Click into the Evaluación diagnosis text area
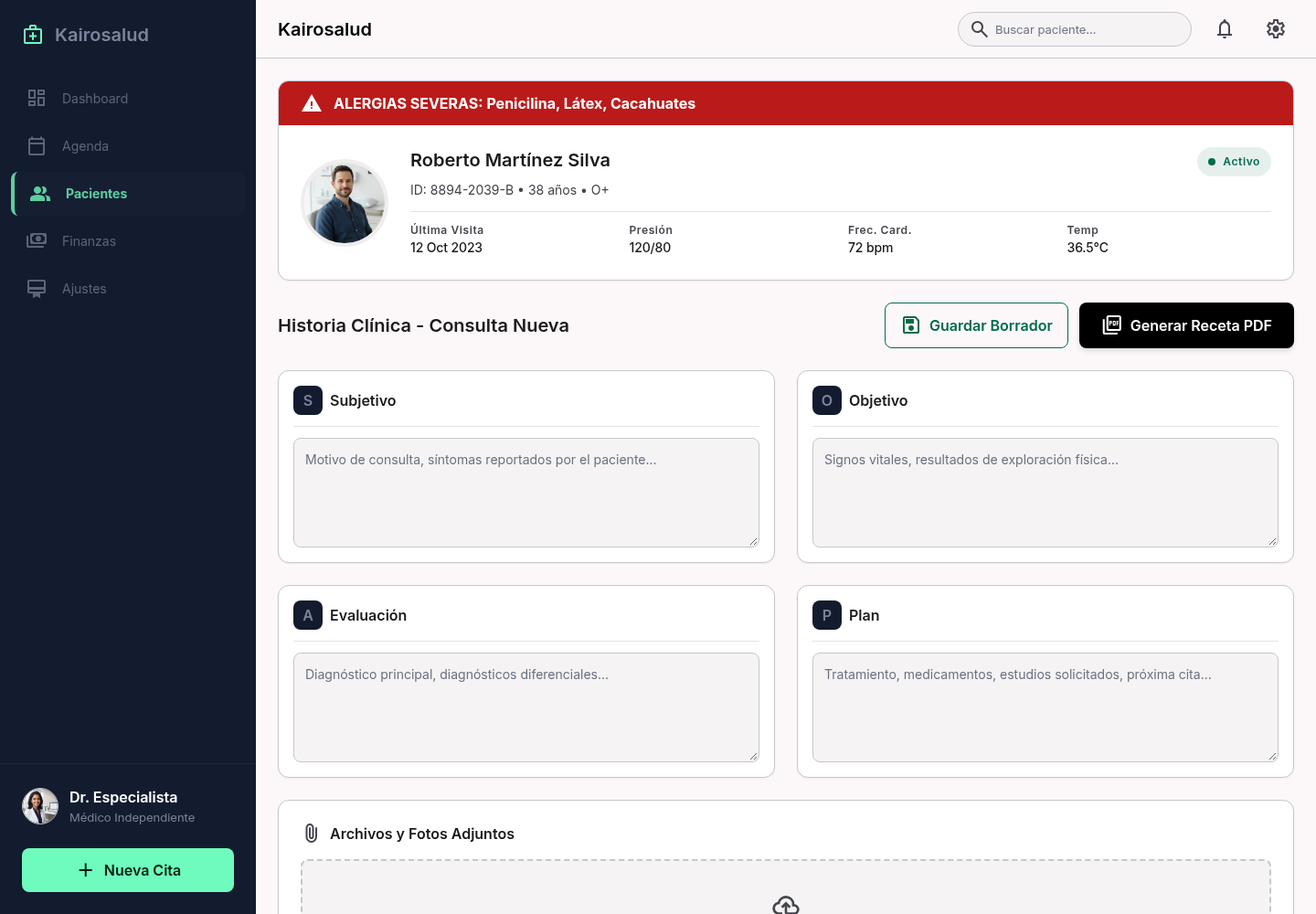The width and height of the screenshot is (1316, 914). 526,707
